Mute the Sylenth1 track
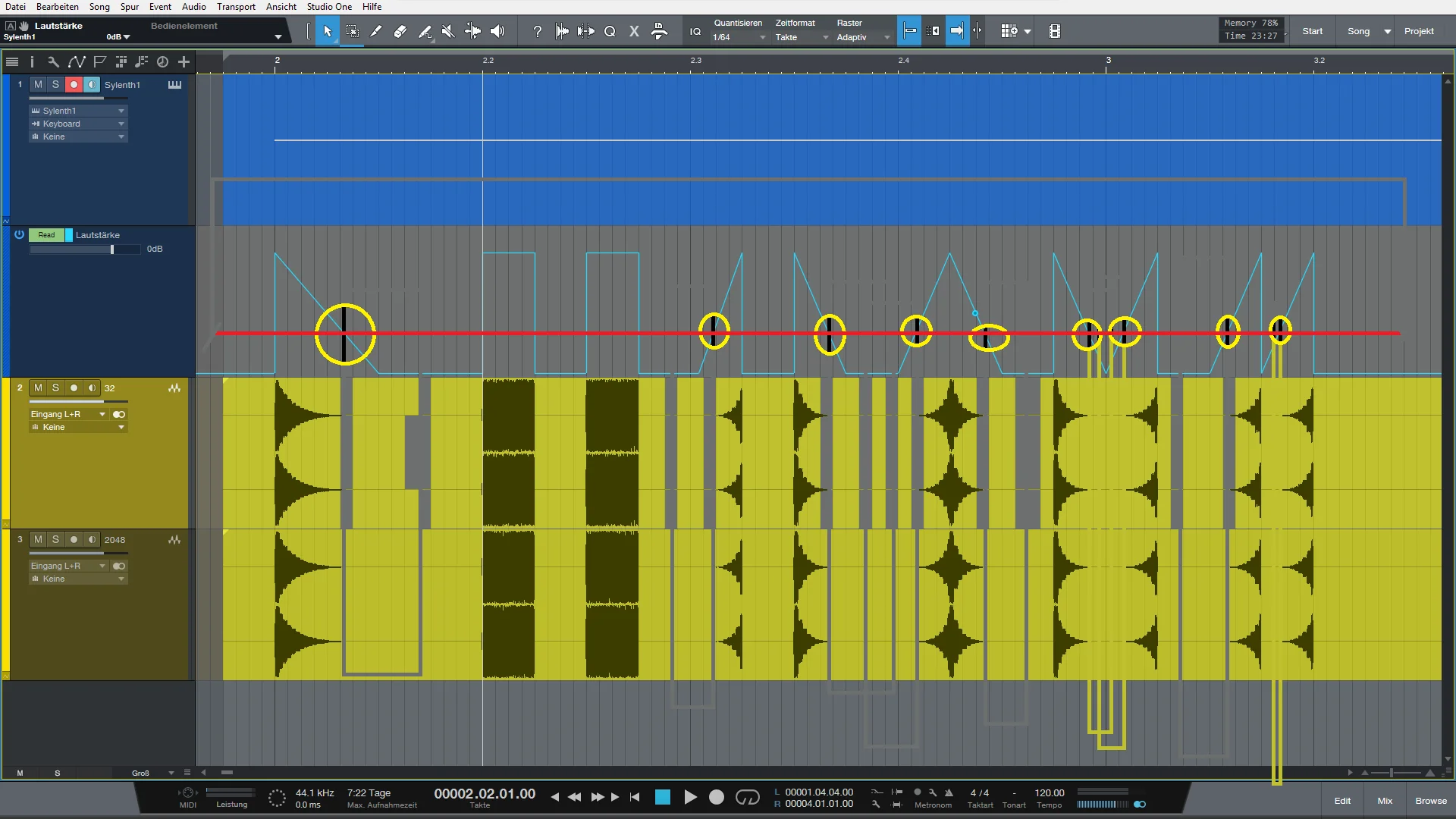Screen dimensions: 1456x819 click(x=38, y=85)
